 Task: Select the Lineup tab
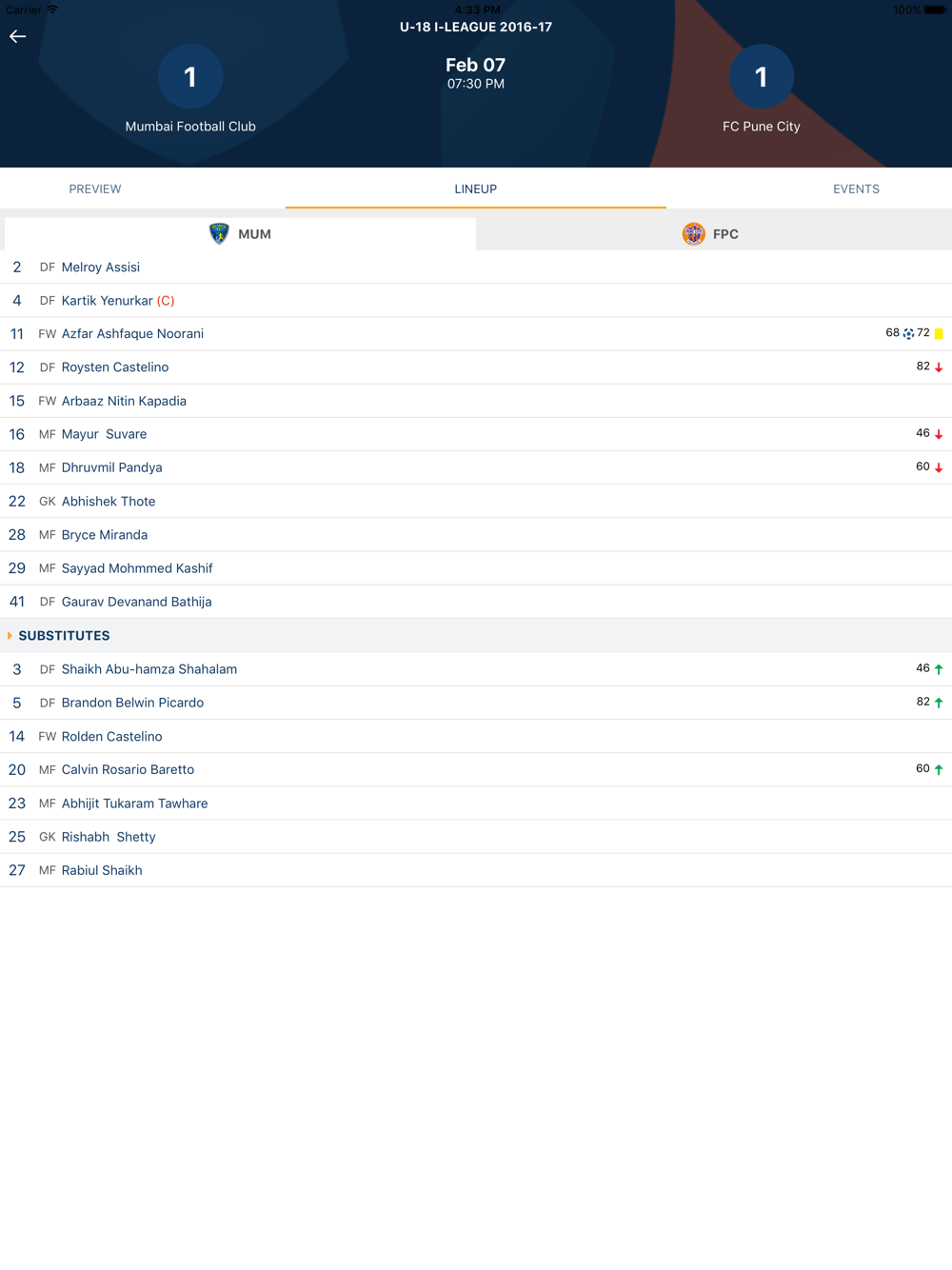476,189
